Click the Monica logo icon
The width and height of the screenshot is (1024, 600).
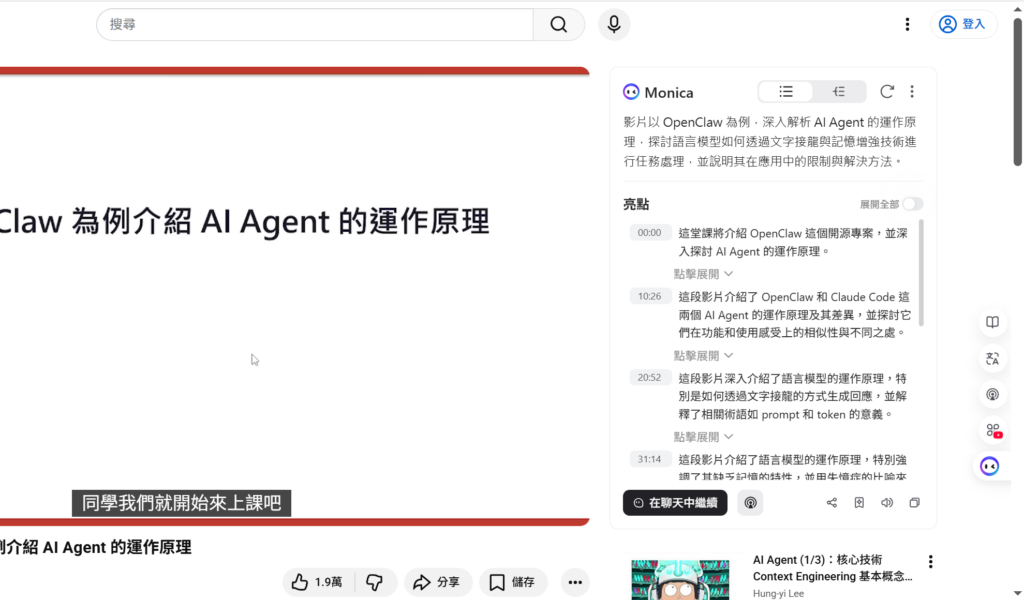631,92
